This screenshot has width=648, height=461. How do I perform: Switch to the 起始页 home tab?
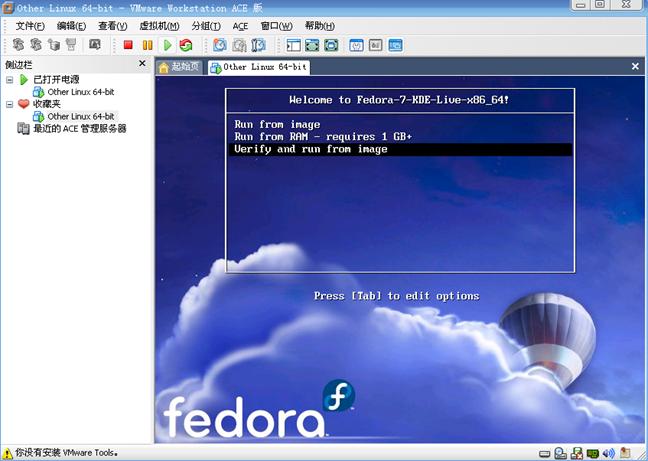click(x=179, y=67)
